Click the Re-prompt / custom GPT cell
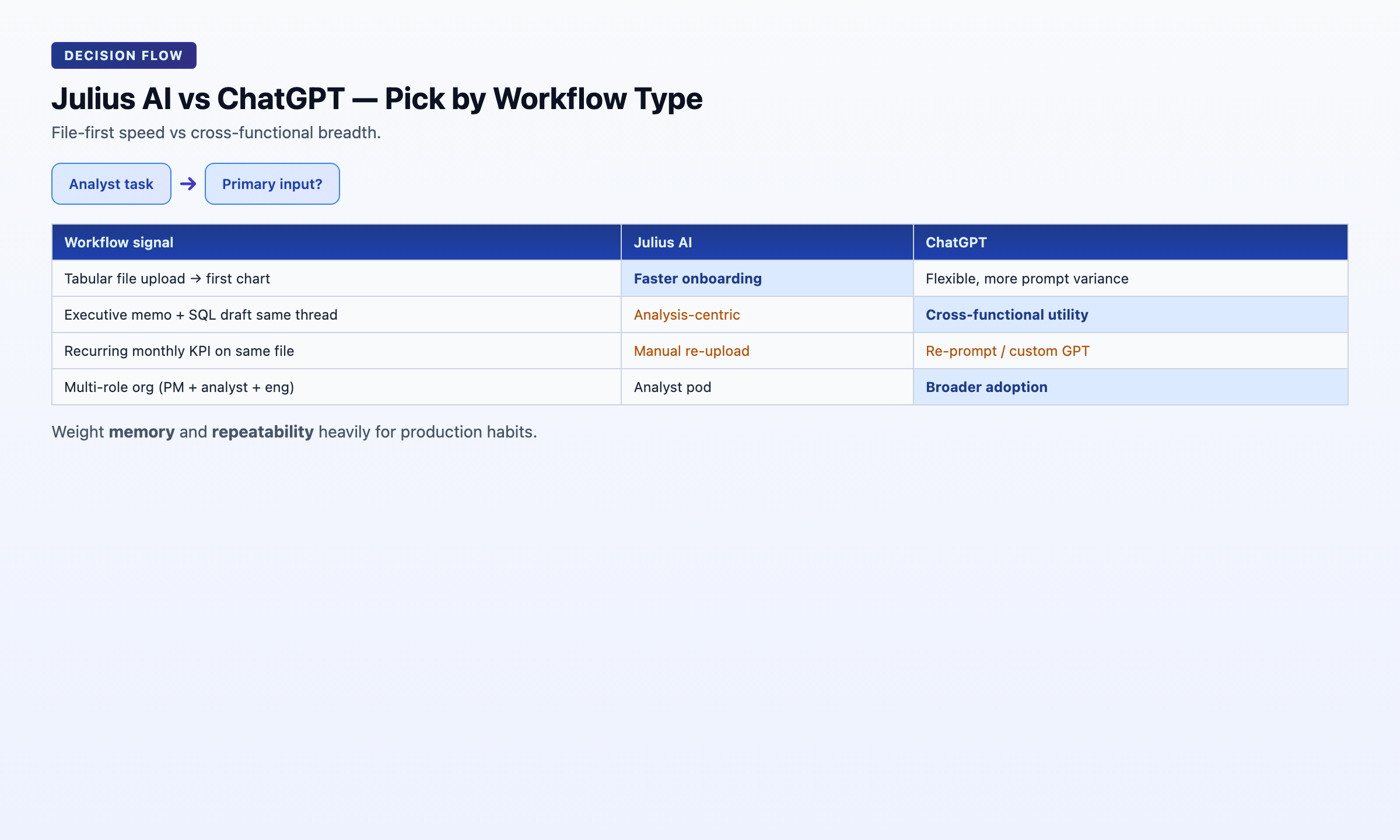Image resolution: width=1400 pixels, height=840 pixels. click(1130, 351)
